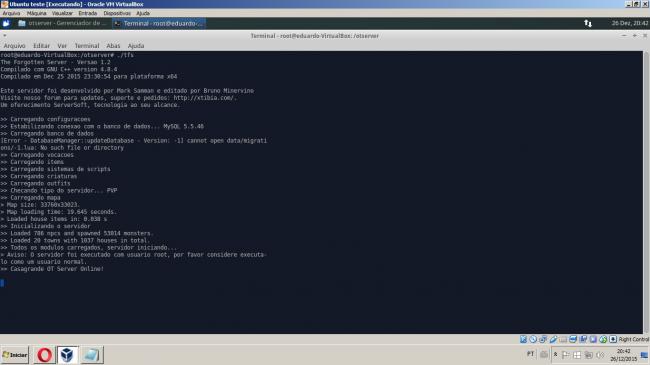The image size is (650, 365).
Task: Click optical disc icon in VirtualBox status bar
Action: tap(533, 339)
